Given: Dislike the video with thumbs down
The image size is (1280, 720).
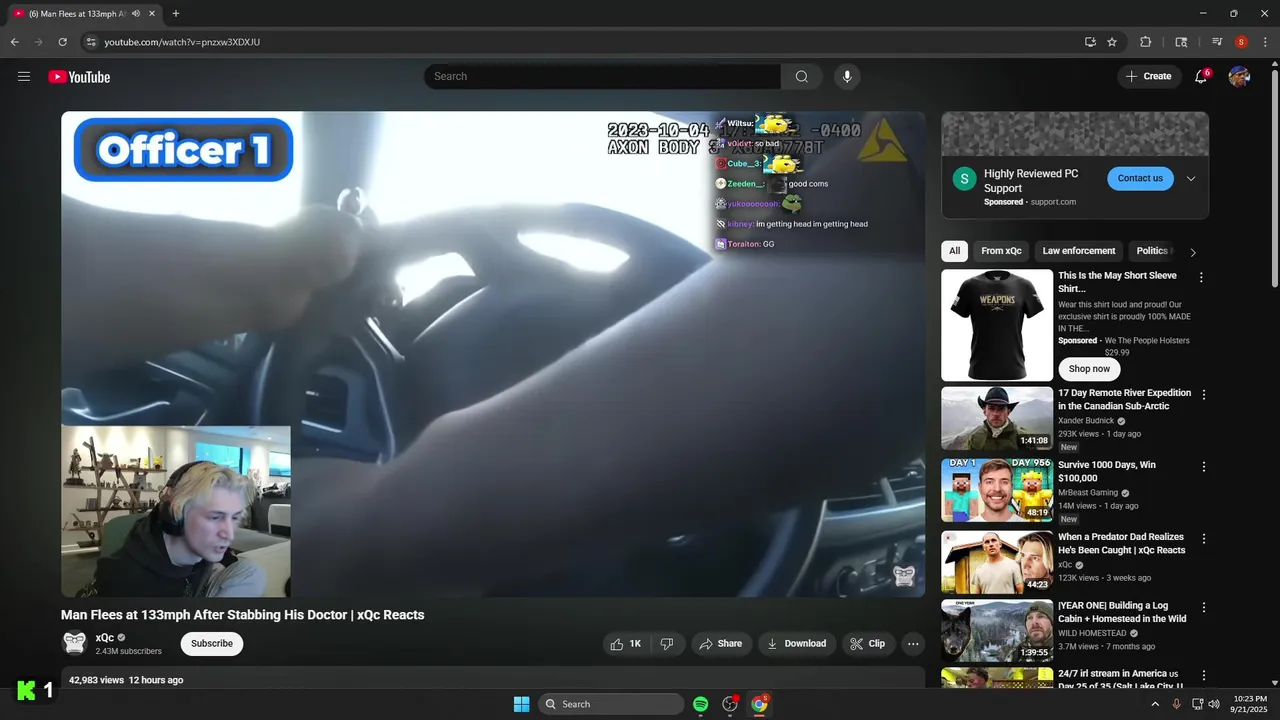Looking at the screenshot, I should pyautogui.click(x=667, y=644).
